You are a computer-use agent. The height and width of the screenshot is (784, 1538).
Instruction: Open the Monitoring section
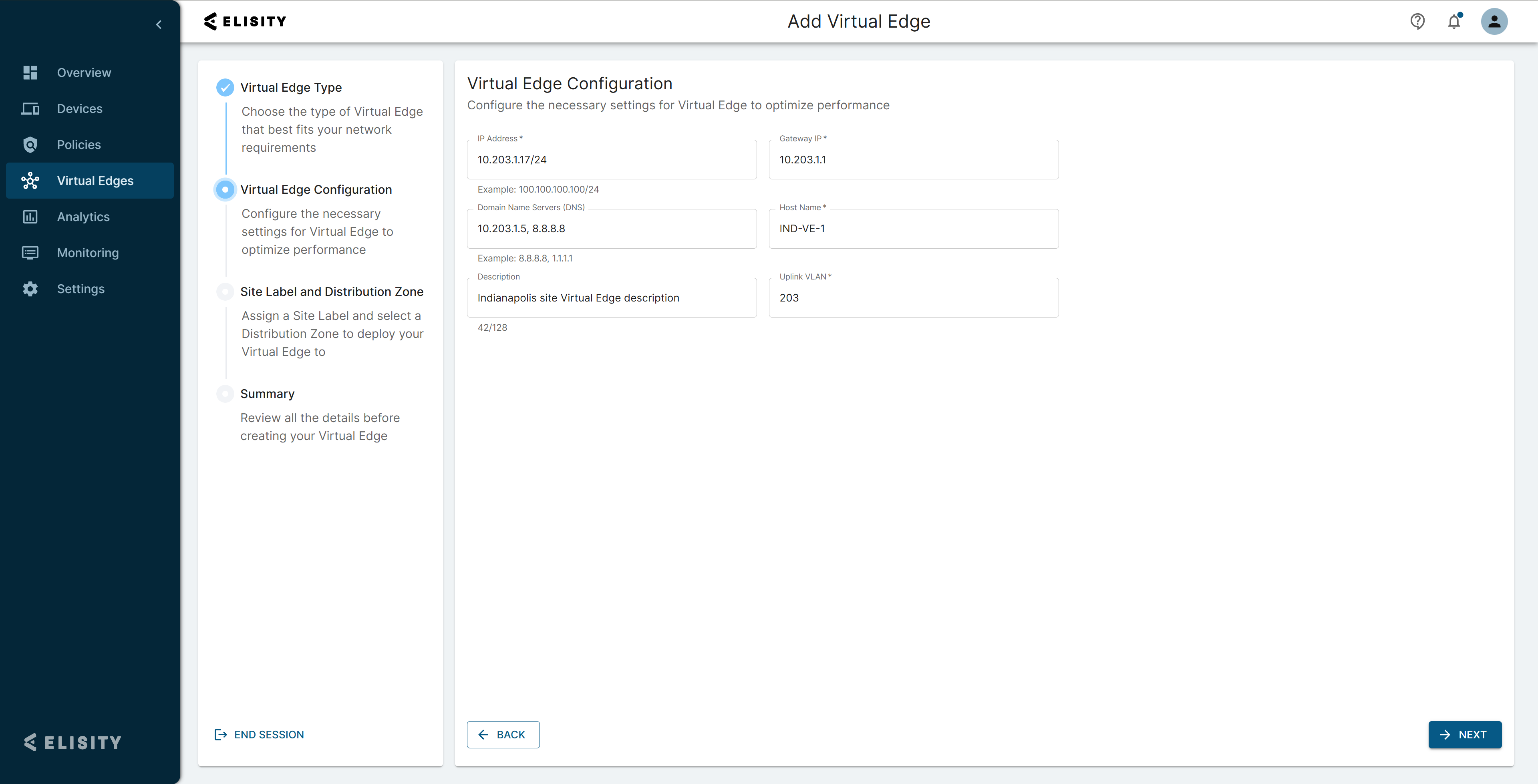pyautogui.click(x=90, y=253)
